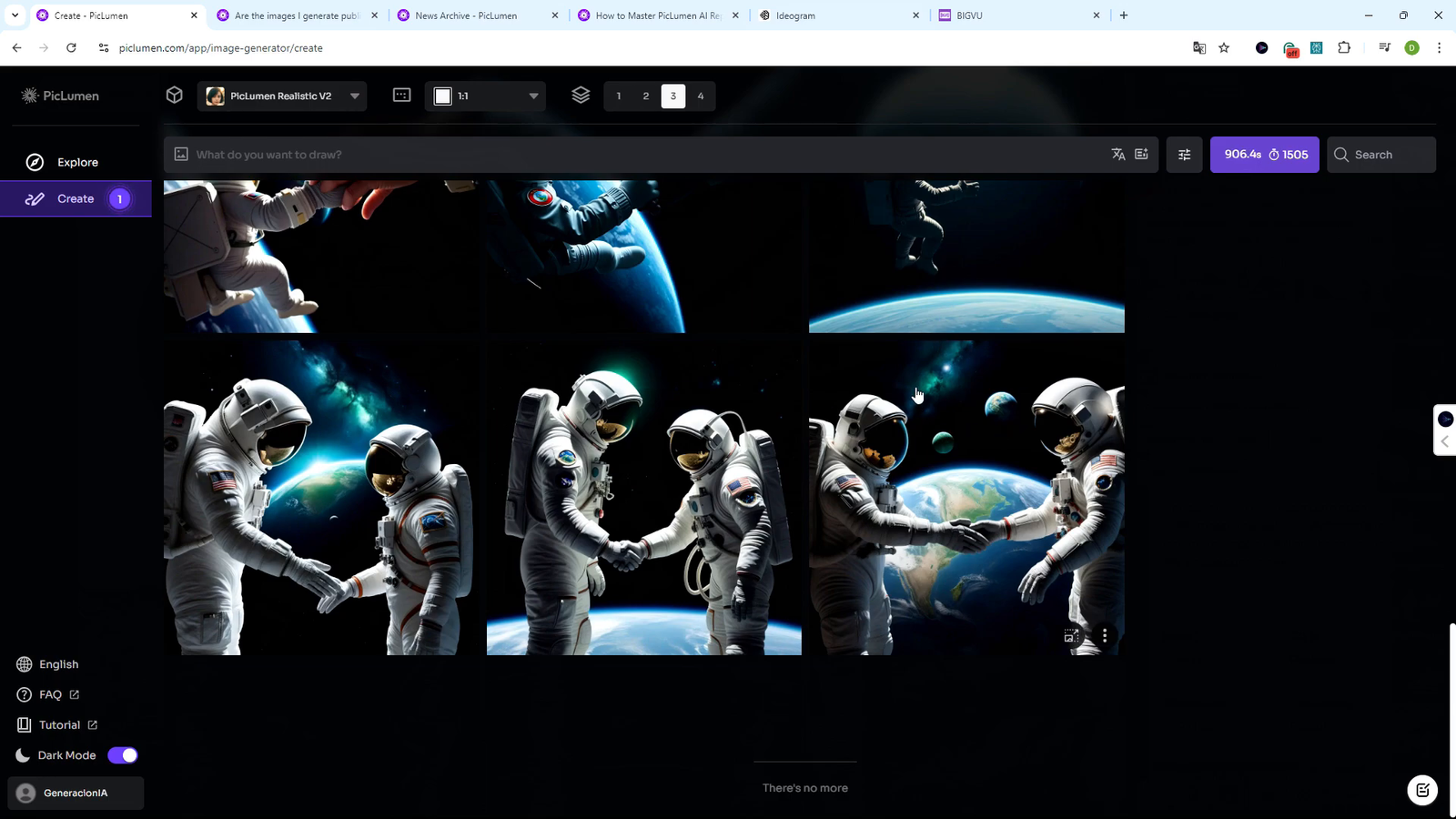Viewport: 1456px width, 819px height.
Task: Go to the Explore section
Action: point(77,162)
